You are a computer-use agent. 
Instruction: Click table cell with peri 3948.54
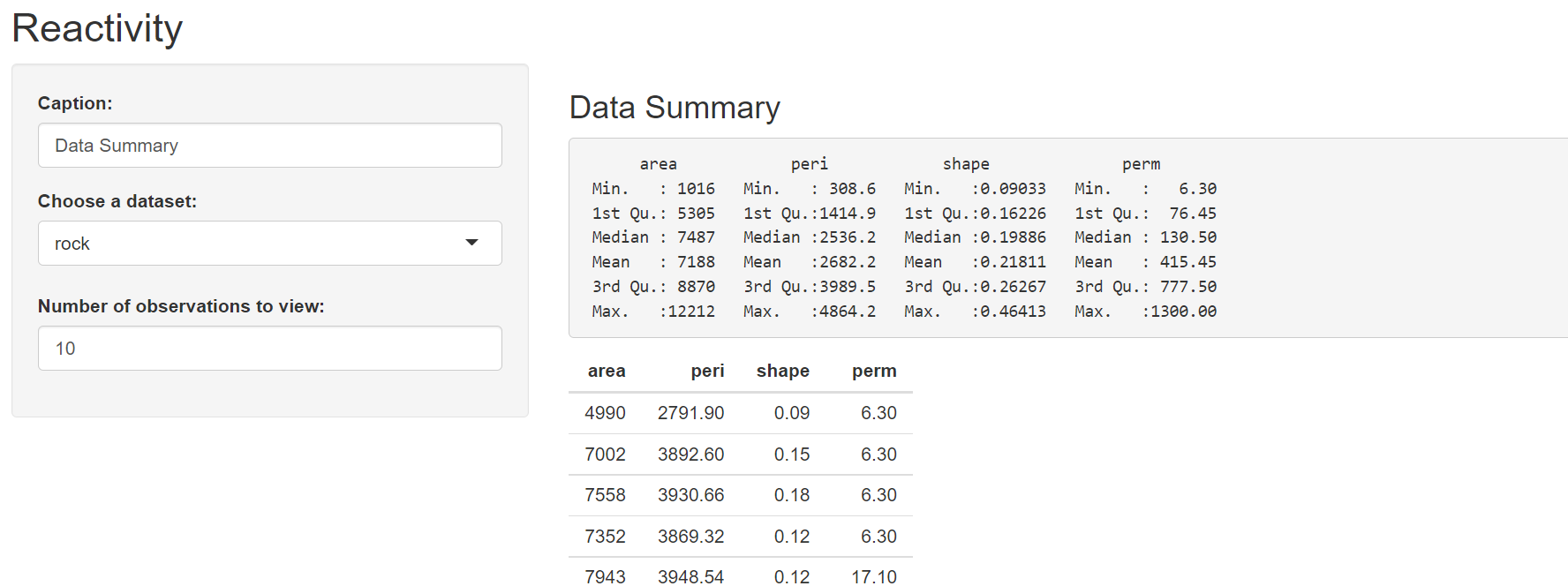click(x=690, y=576)
